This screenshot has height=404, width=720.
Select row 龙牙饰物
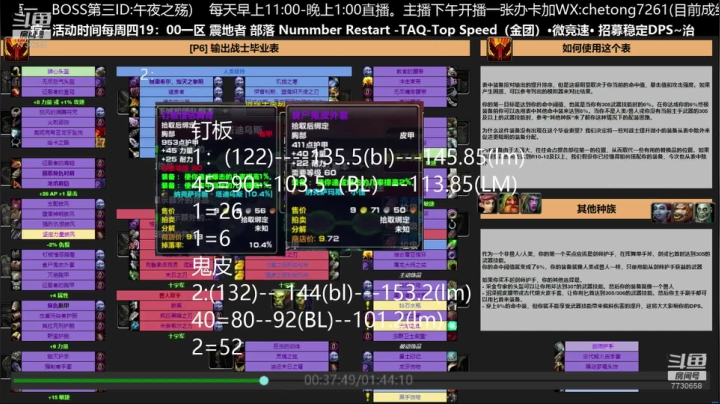(x=410, y=366)
